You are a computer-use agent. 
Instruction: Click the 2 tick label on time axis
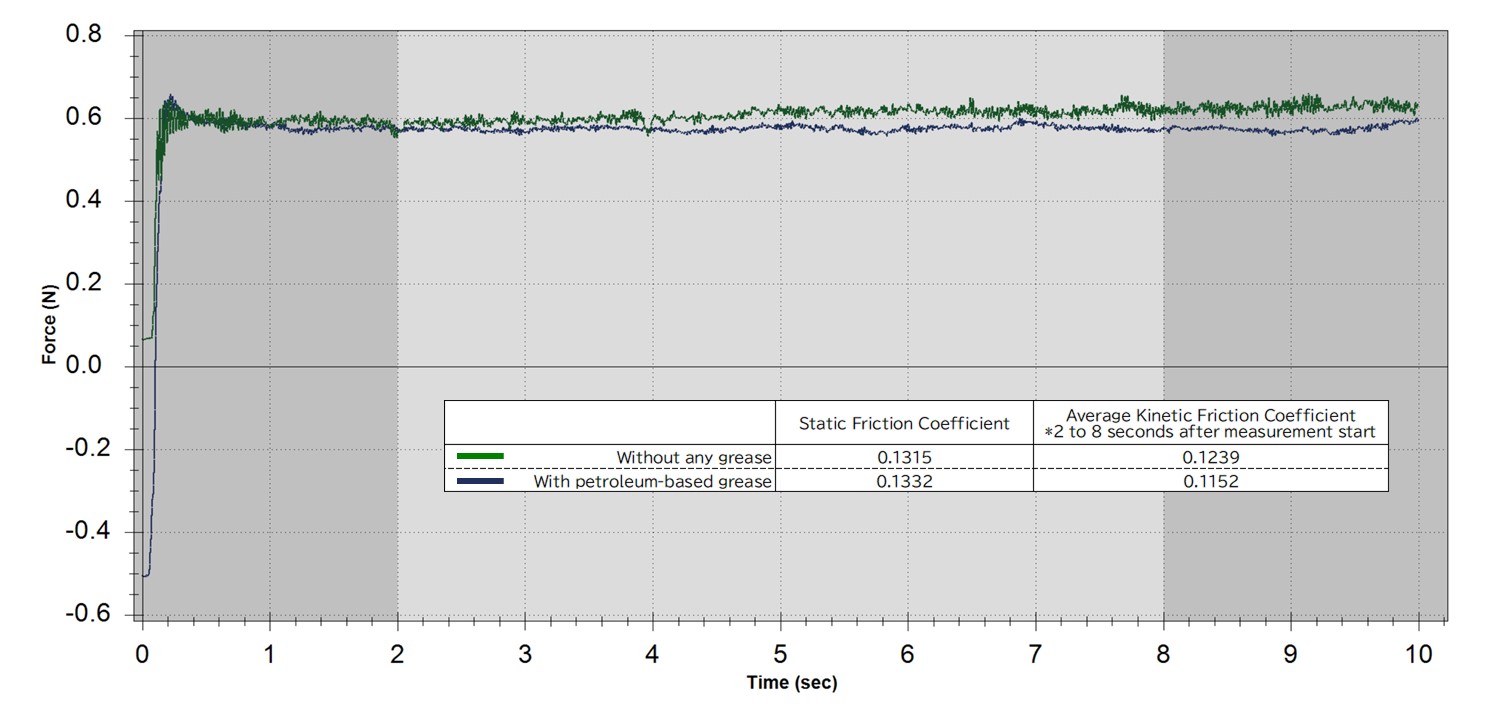(397, 654)
